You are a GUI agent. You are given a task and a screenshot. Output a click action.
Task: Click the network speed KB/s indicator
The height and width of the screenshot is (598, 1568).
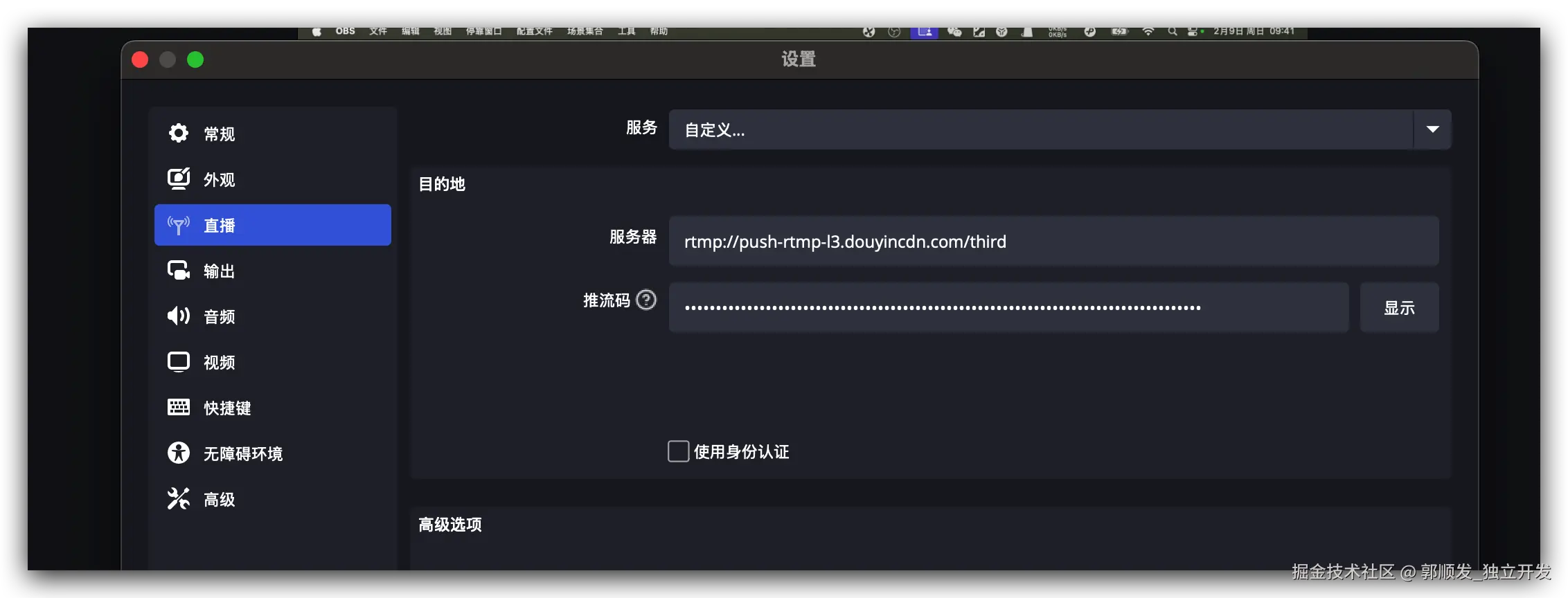tap(1058, 32)
